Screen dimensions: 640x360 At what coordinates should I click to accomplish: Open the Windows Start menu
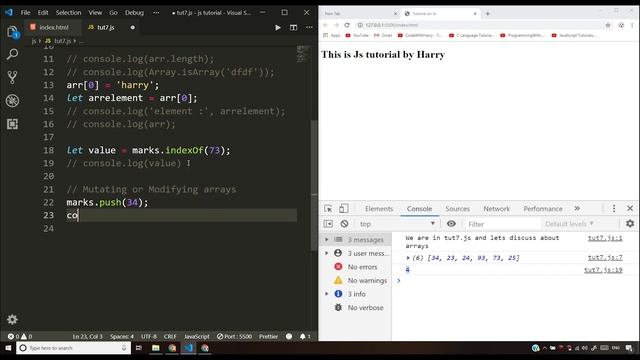click(x=8, y=348)
